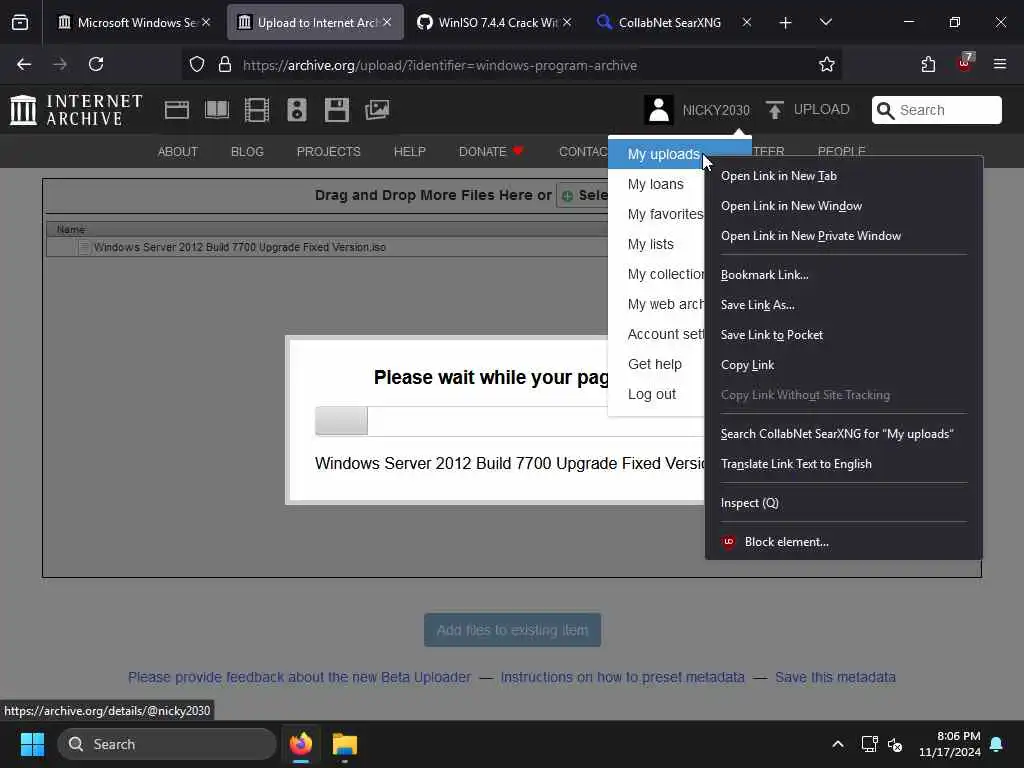Open the Firefox View icon

pos(20,22)
